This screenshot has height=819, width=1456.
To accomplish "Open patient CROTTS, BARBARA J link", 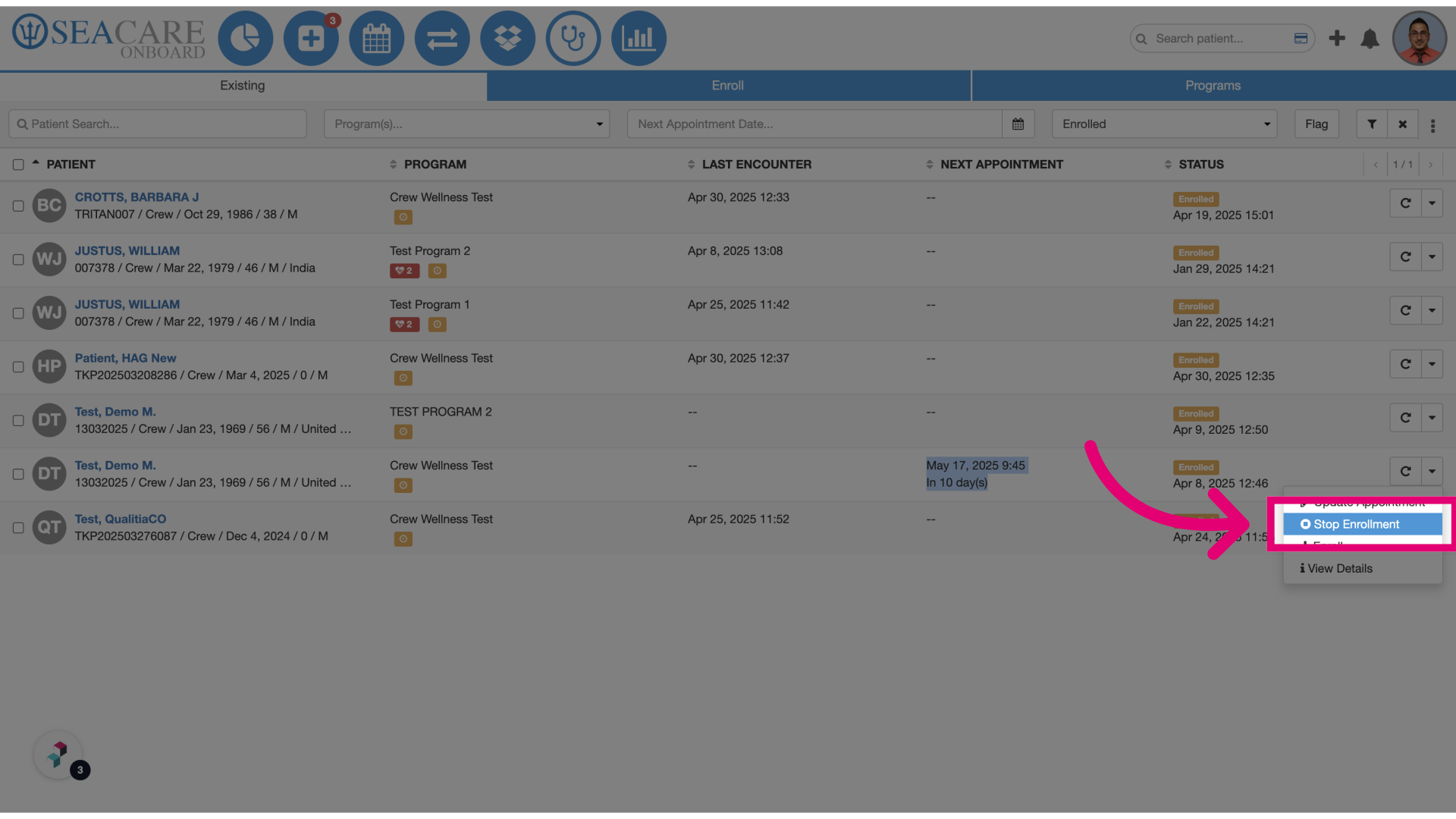I will tap(136, 197).
